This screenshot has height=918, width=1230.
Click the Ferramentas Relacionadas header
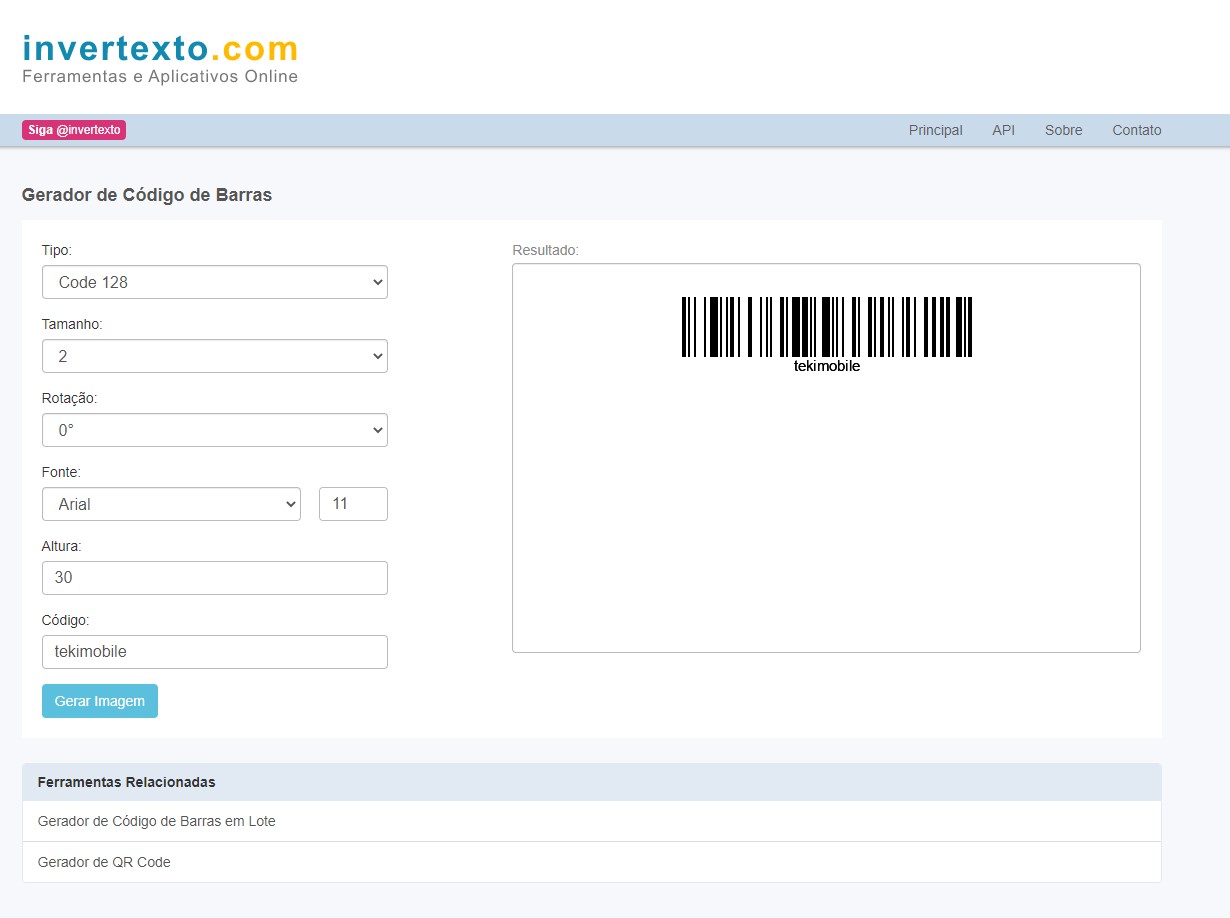pyautogui.click(x=127, y=782)
